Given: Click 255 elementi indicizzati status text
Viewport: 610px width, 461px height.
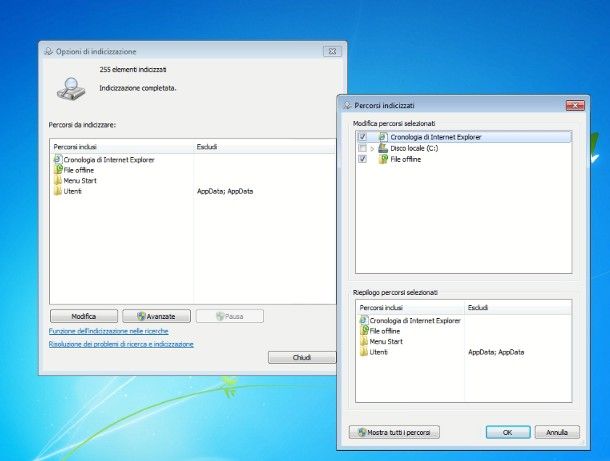Looking at the screenshot, I should pyautogui.click(x=133, y=69).
